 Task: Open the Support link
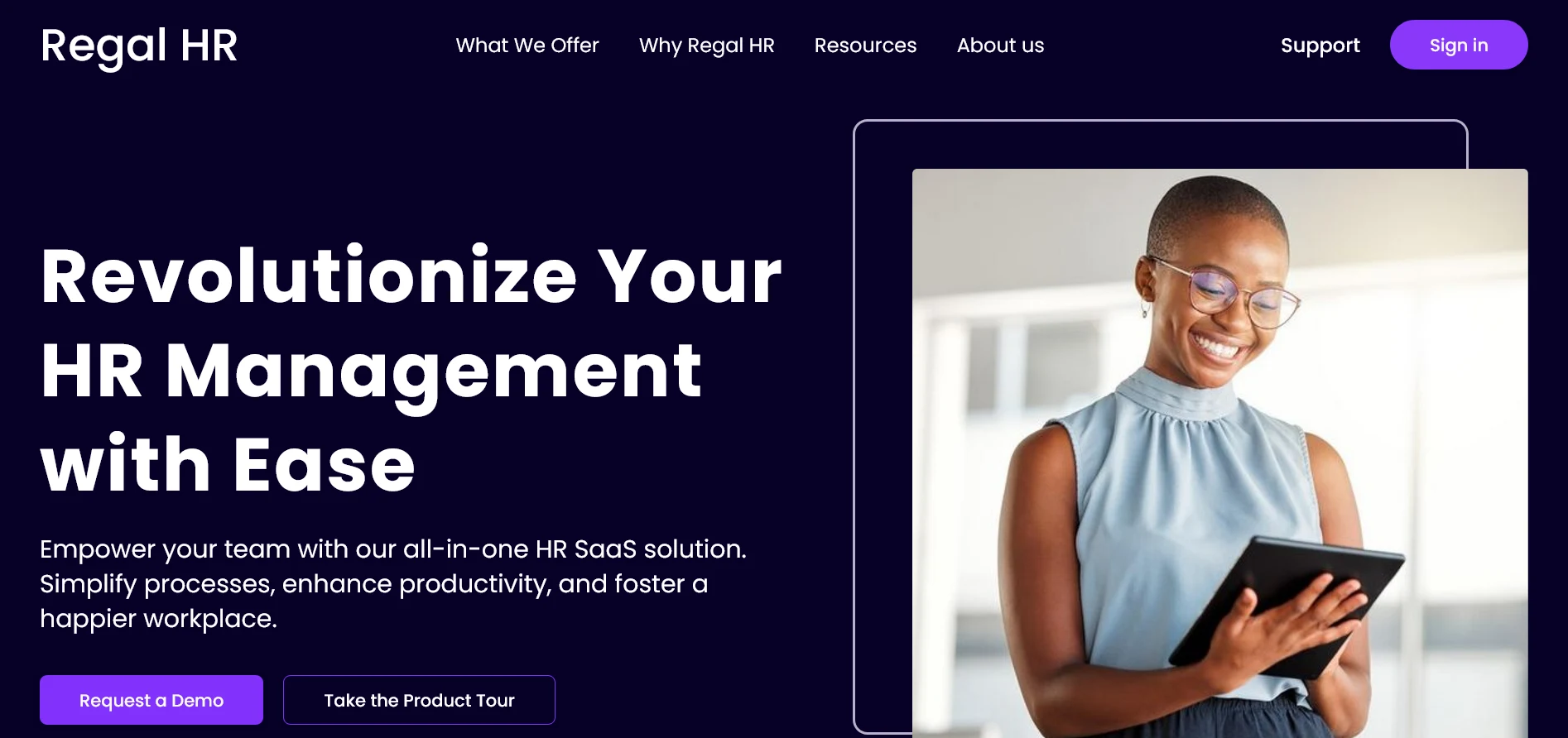1320,46
